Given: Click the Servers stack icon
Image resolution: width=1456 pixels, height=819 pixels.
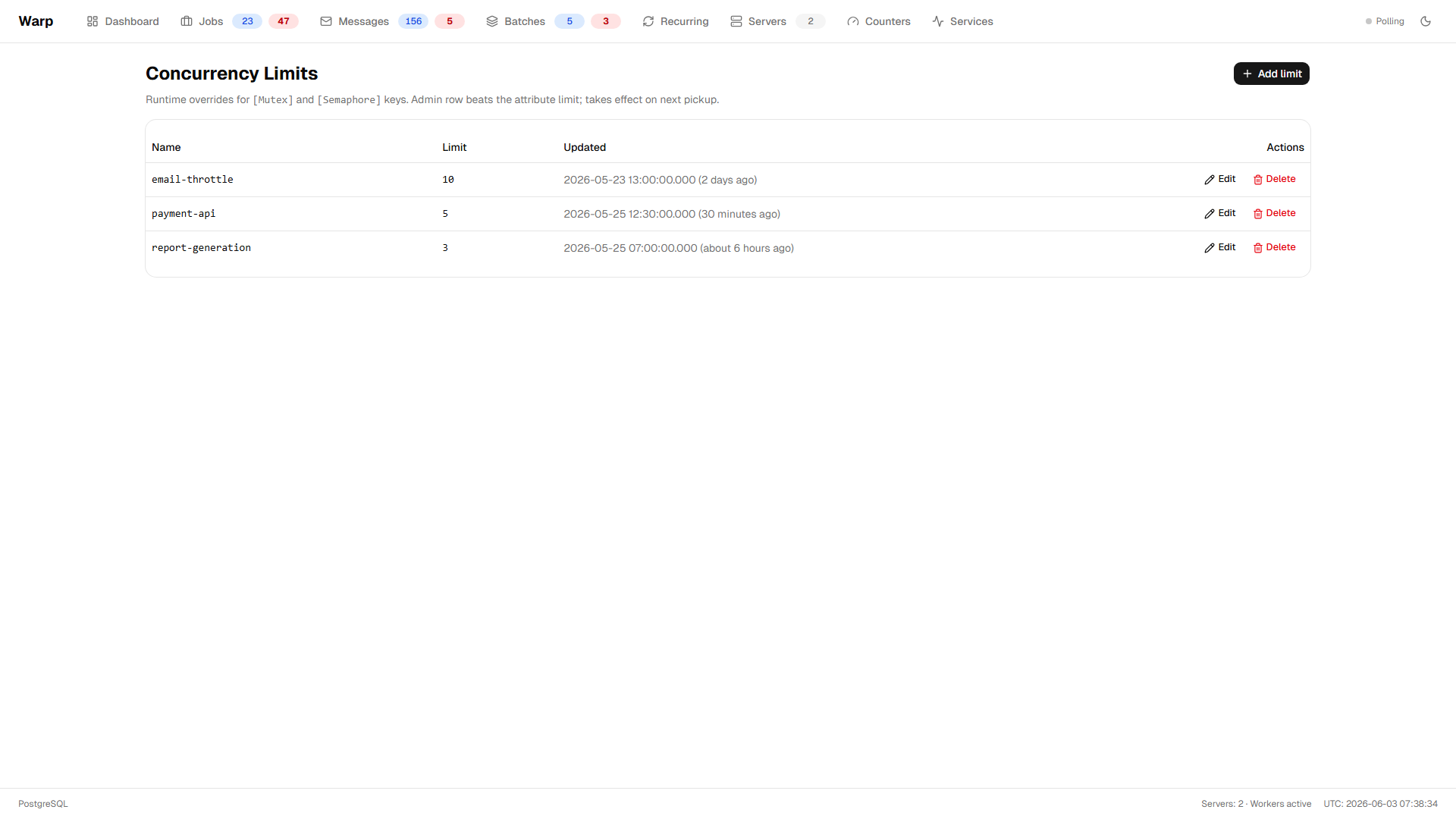Looking at the screenshot, I should (x=736, y=21).
